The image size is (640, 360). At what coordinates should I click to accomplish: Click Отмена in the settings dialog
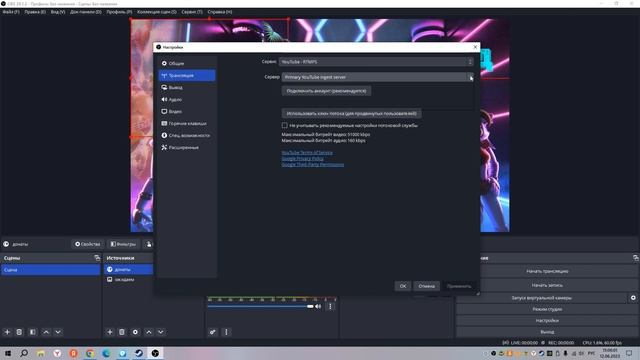[427, 286]
